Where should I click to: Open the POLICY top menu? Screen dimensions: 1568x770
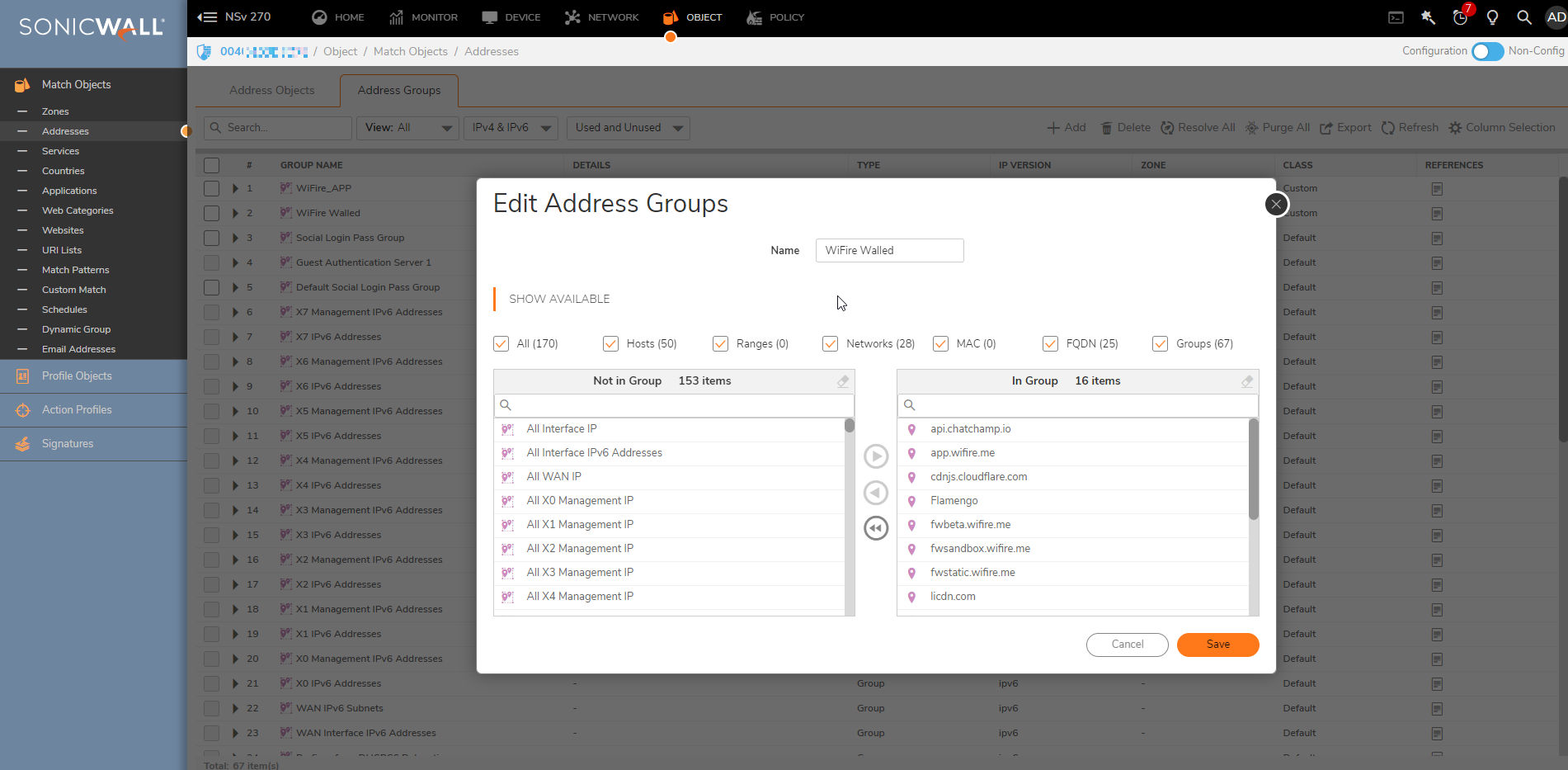(775, 17)
